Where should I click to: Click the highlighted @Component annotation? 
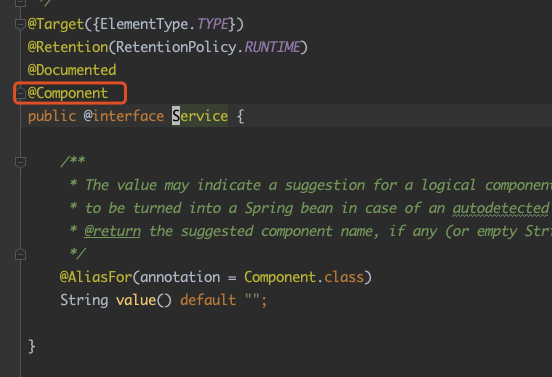point(68,93)
